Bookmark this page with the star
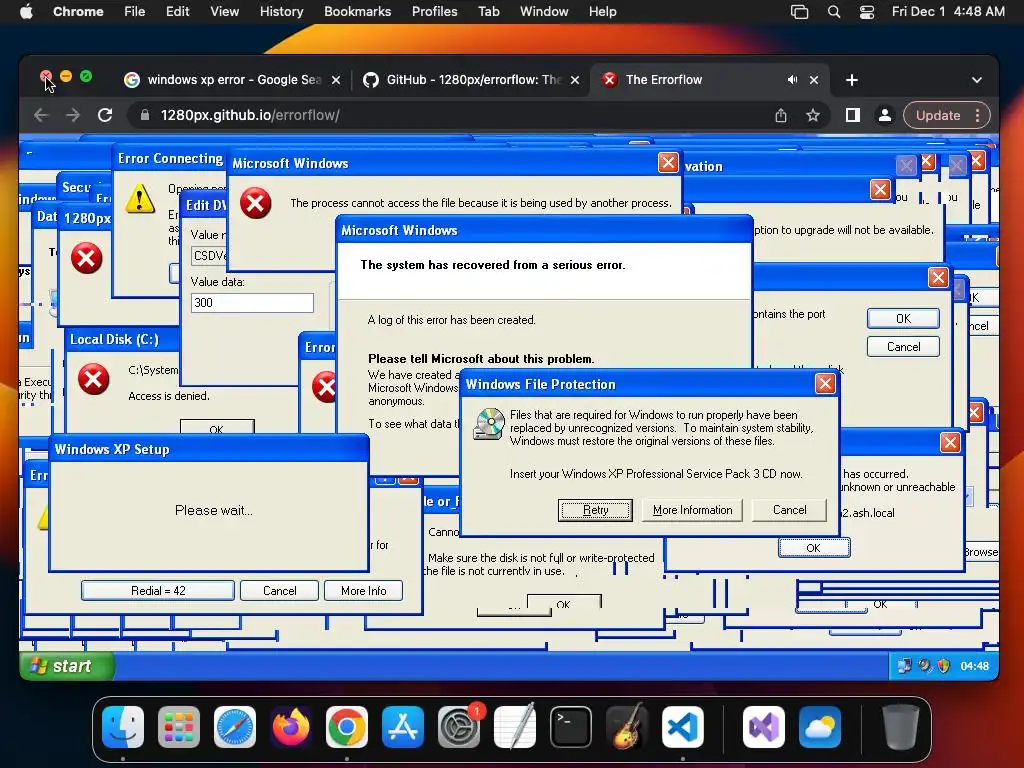This screenshot has width=1024, height=768. (812, 116)
